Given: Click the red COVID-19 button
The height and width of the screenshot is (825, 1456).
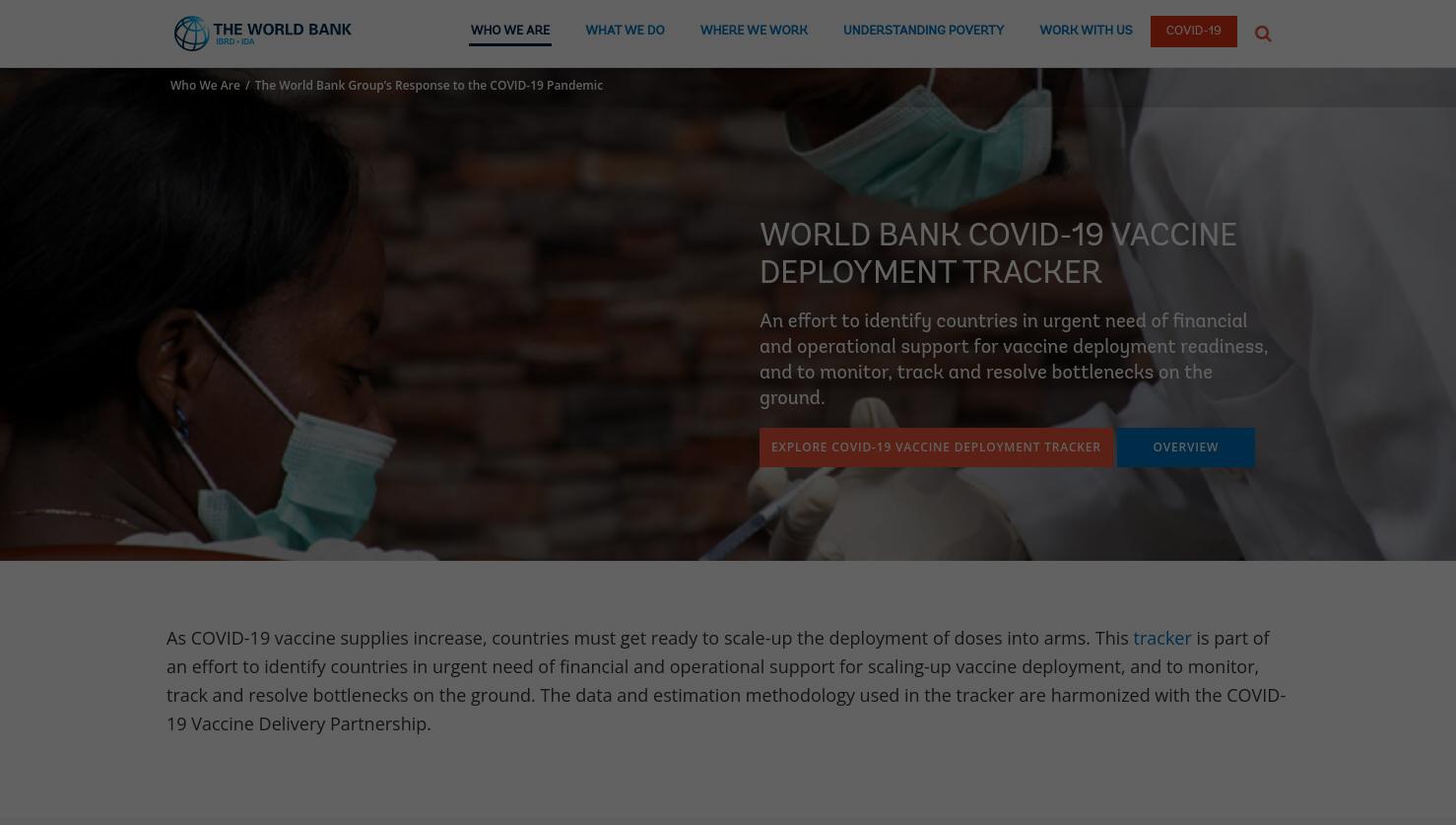Looking at the screenshot, I should [1193, 32].
